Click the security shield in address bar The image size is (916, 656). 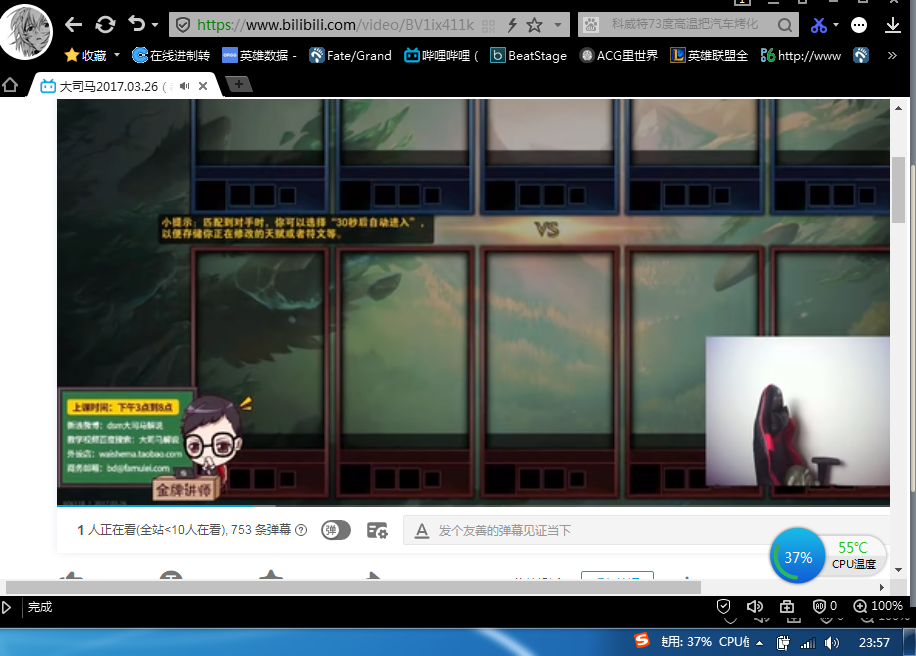[183, 25]
